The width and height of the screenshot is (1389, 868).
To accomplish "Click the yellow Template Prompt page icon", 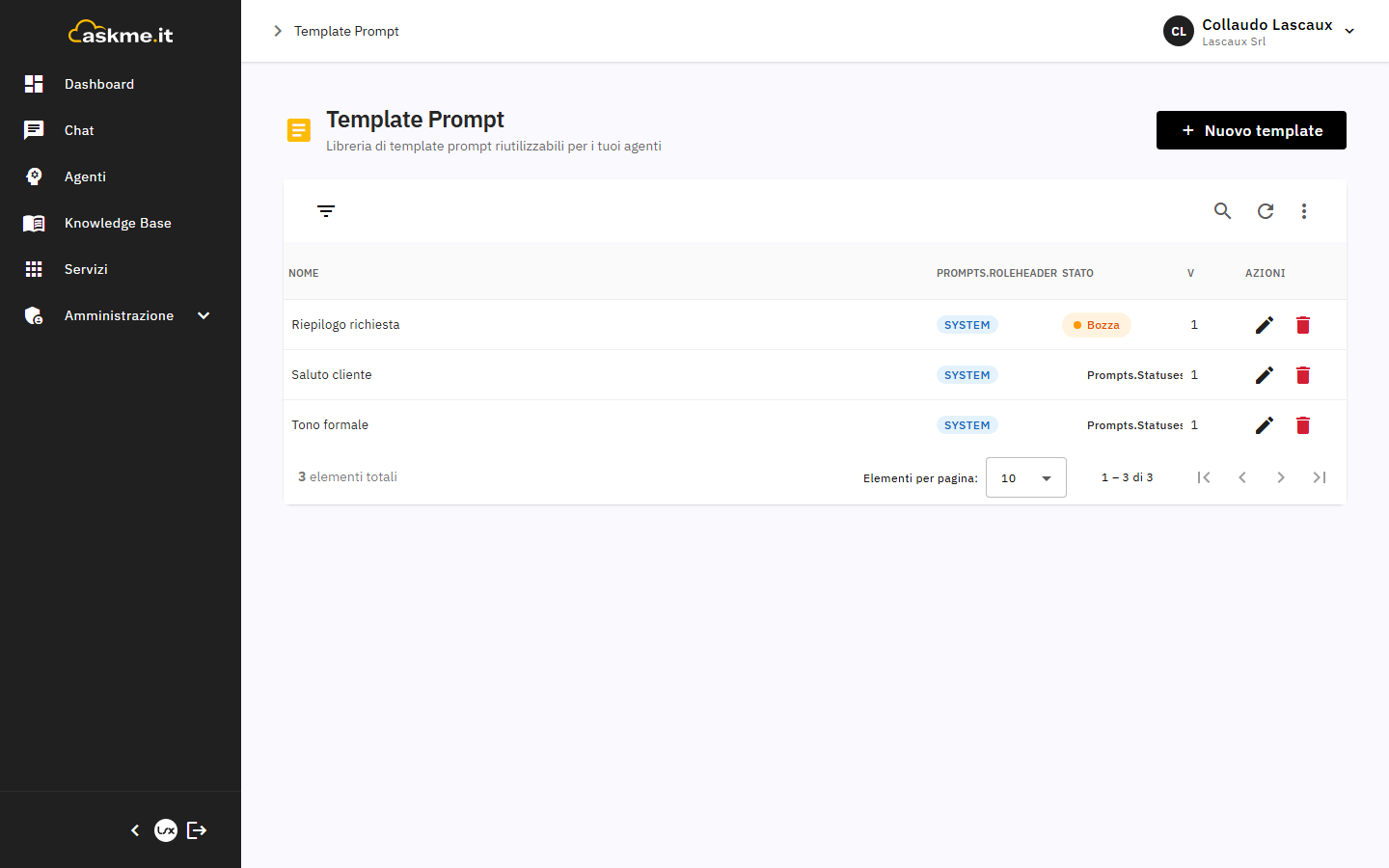I will (x=299, y=130).
